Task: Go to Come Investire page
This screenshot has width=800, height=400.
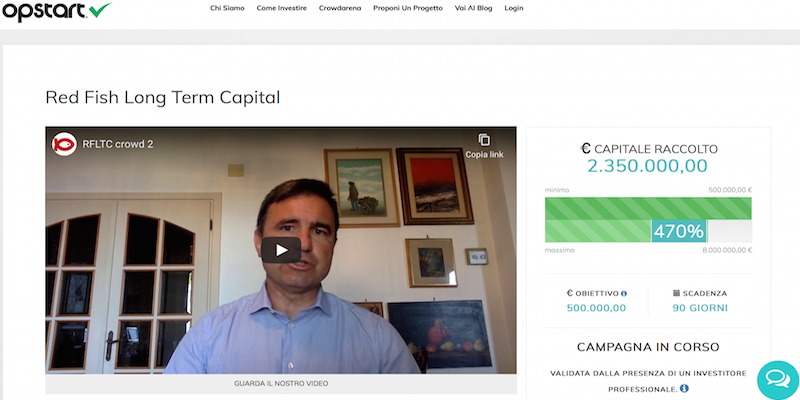Action: click(x=282, y=8)
